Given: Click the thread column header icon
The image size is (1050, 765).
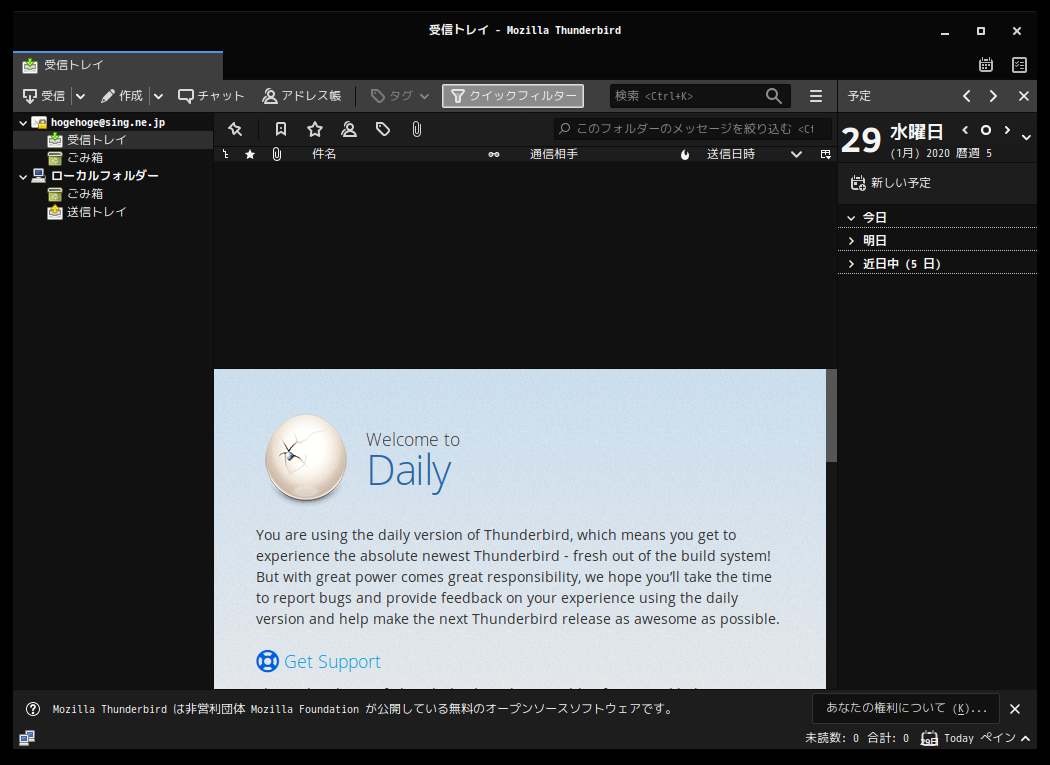Looking at the screenshot, I should click(x=226, y=154).
